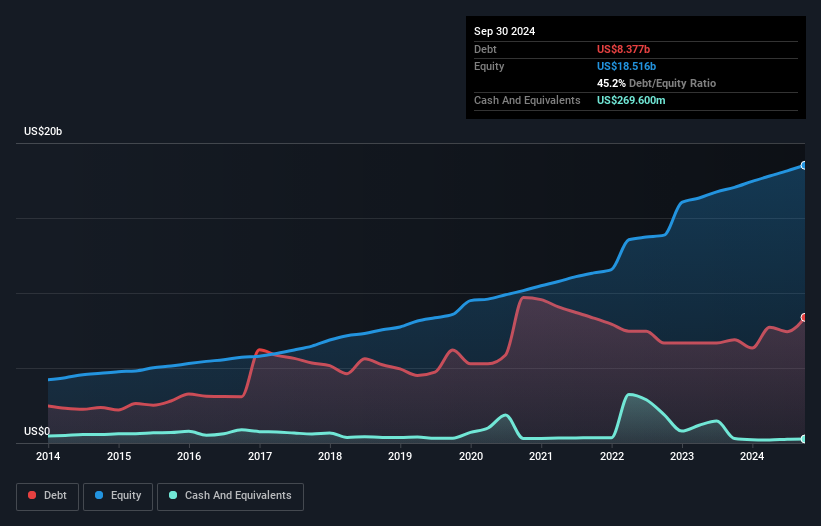The width and height of the screenshot is (821, 526).
Task: Click the Sep 30 2024 tooltip date
Action: click(504, 31)
